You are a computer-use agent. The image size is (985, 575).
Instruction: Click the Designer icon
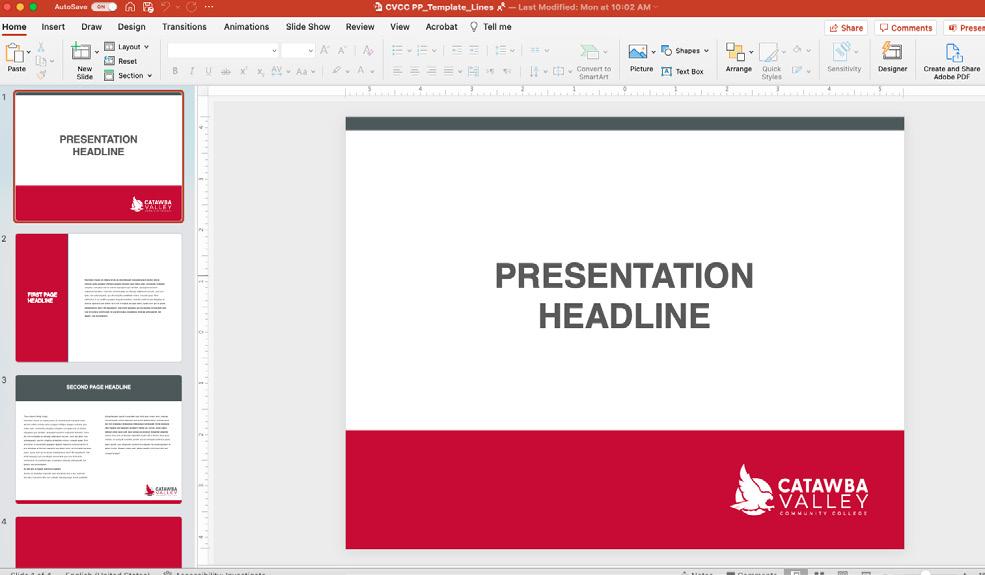point(892,52)
